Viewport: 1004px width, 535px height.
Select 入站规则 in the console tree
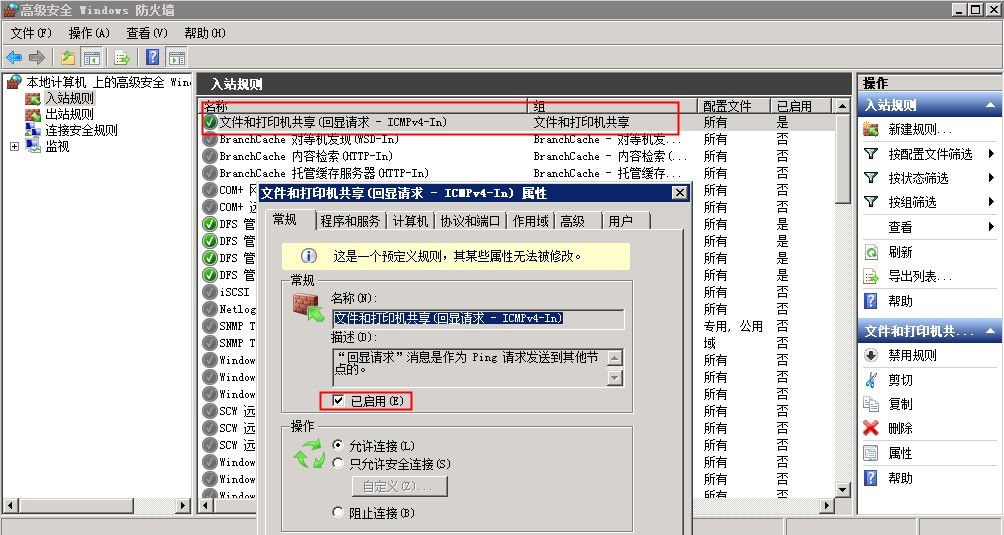coord(69,99)
